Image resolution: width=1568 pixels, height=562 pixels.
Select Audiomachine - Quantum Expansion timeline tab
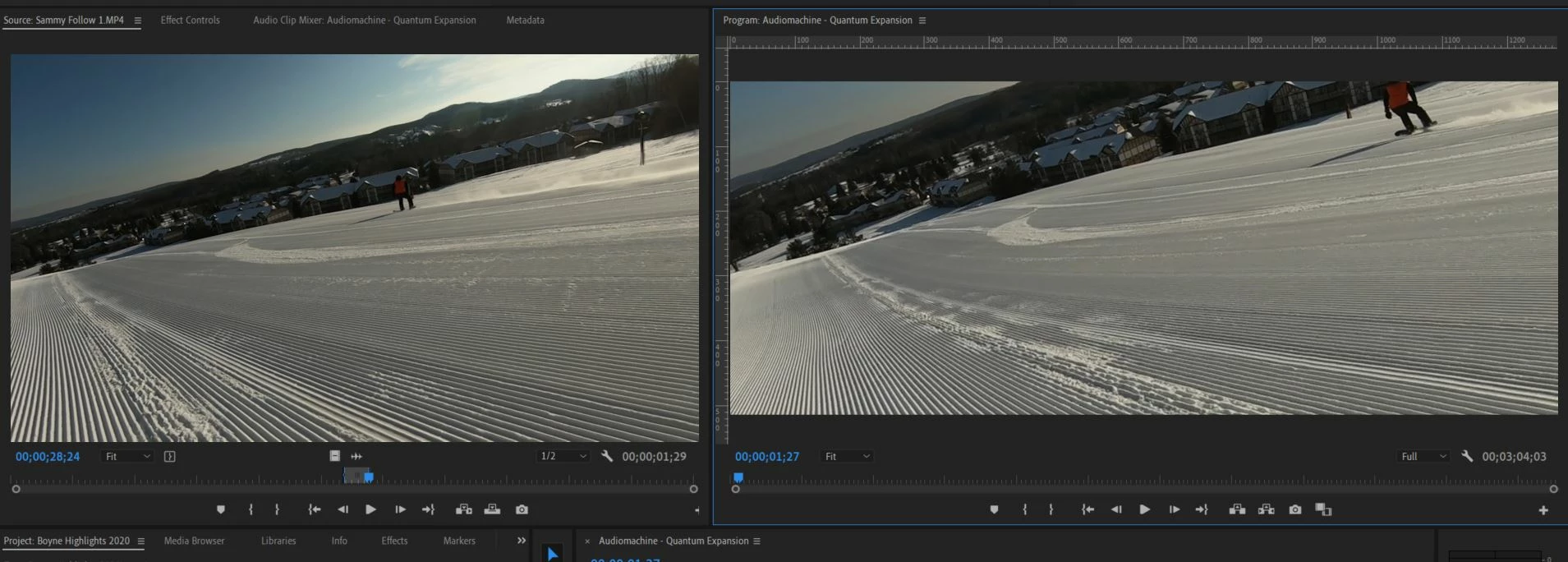point(674,541)
